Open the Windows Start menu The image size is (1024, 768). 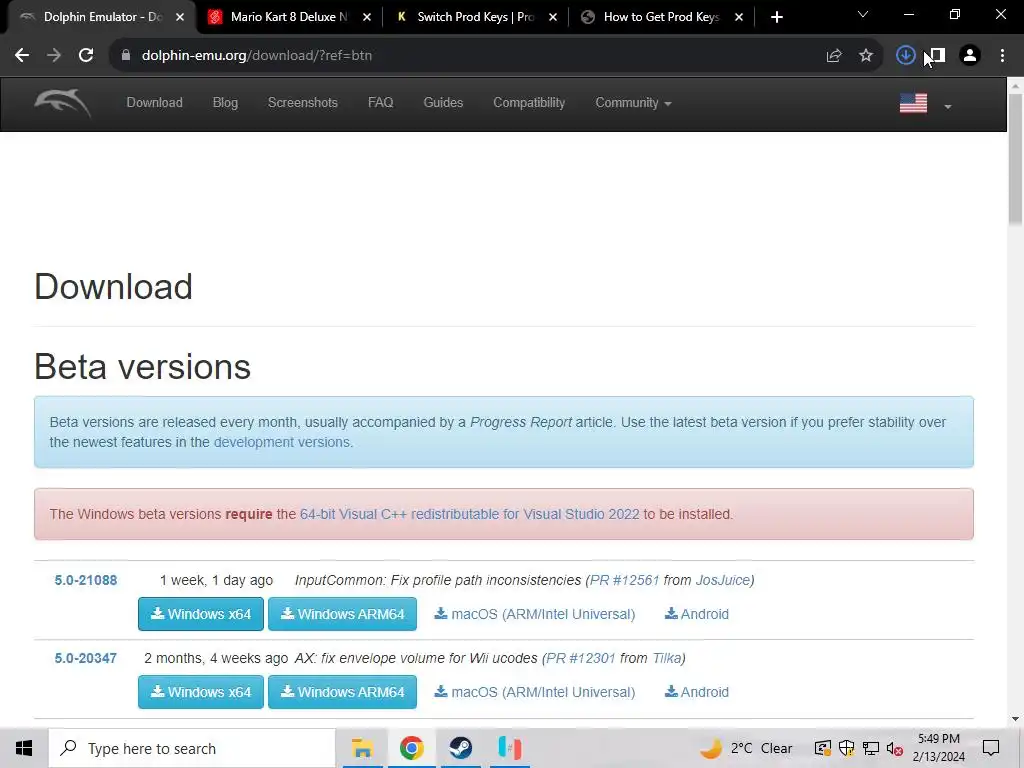(24, 748)
